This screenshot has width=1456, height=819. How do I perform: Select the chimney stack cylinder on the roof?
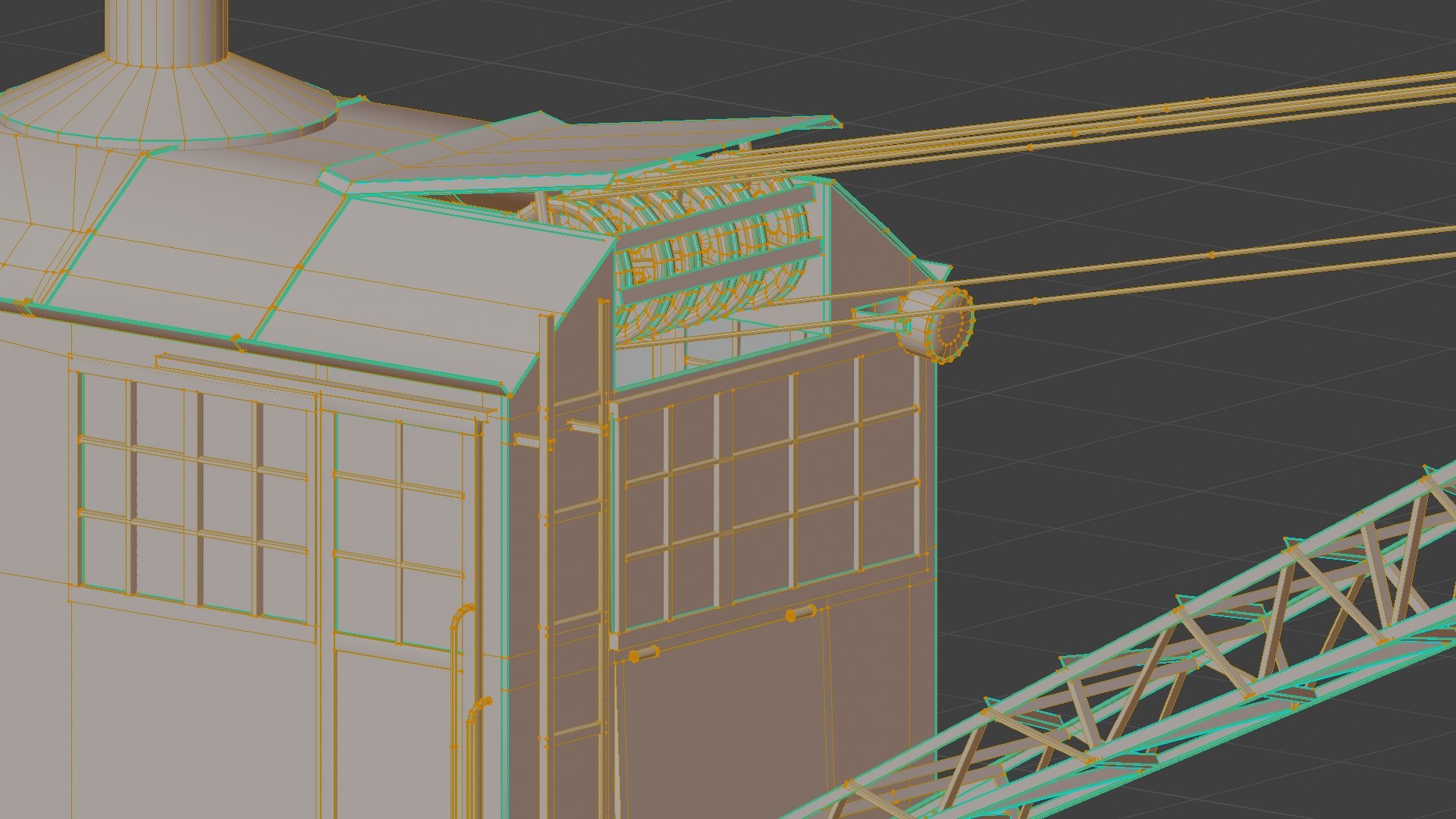coord(165,33)
